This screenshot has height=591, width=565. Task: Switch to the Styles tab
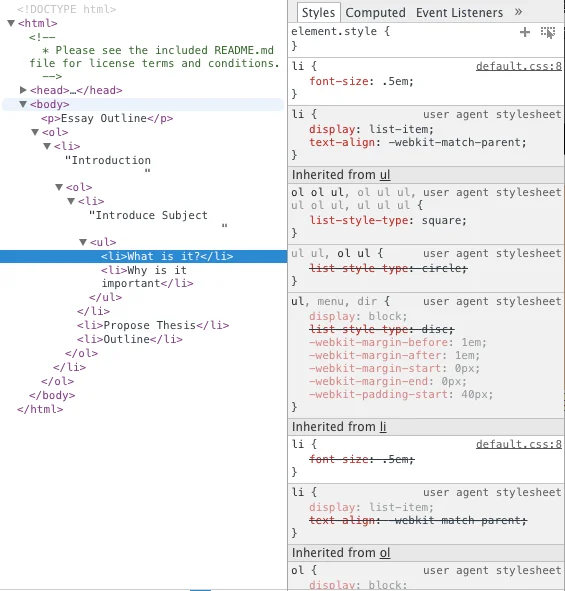click(318, 12)
